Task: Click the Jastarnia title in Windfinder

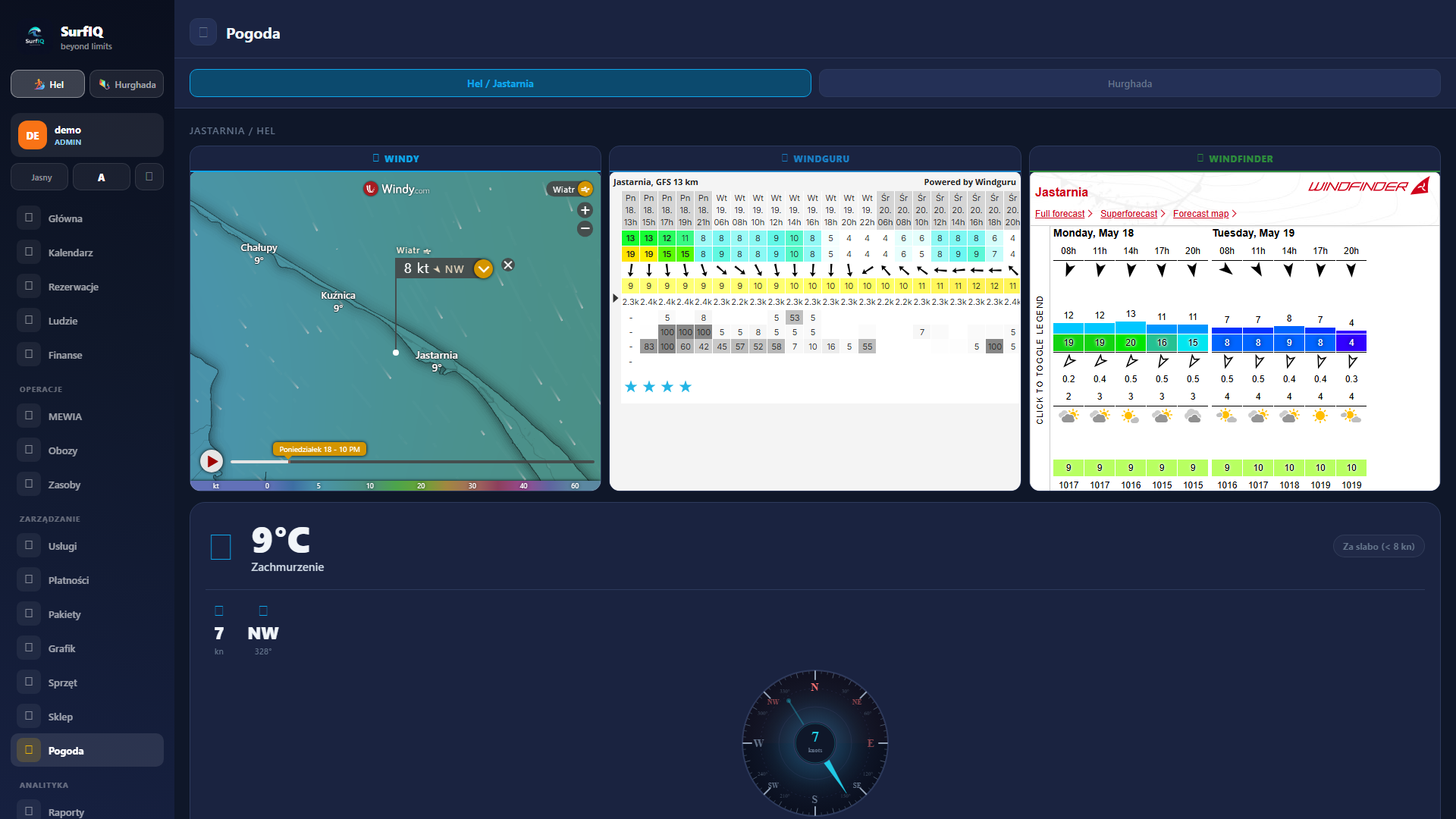Action: 1061,193
